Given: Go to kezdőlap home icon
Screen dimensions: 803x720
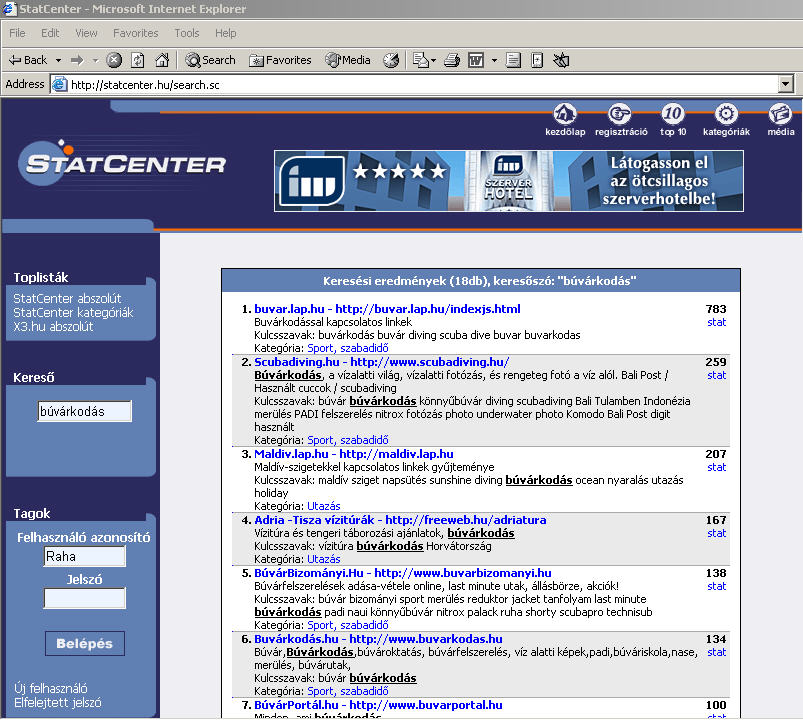Looking at the screenshot, I should tap(565, 120).
